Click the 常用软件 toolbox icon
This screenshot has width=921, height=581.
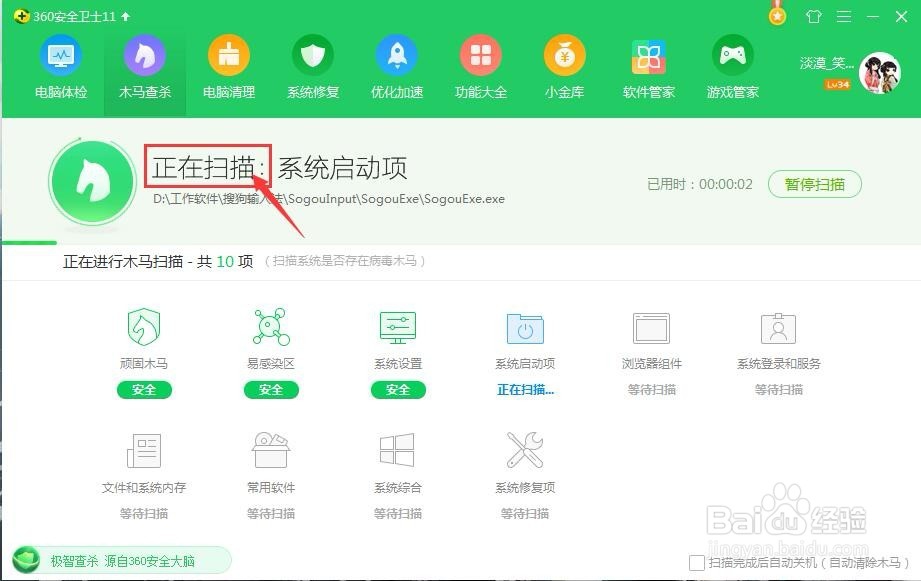click(271, 449)
